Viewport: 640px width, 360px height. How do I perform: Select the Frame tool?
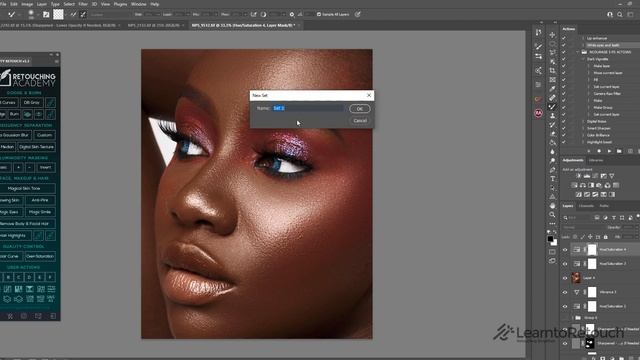(552, 80)
